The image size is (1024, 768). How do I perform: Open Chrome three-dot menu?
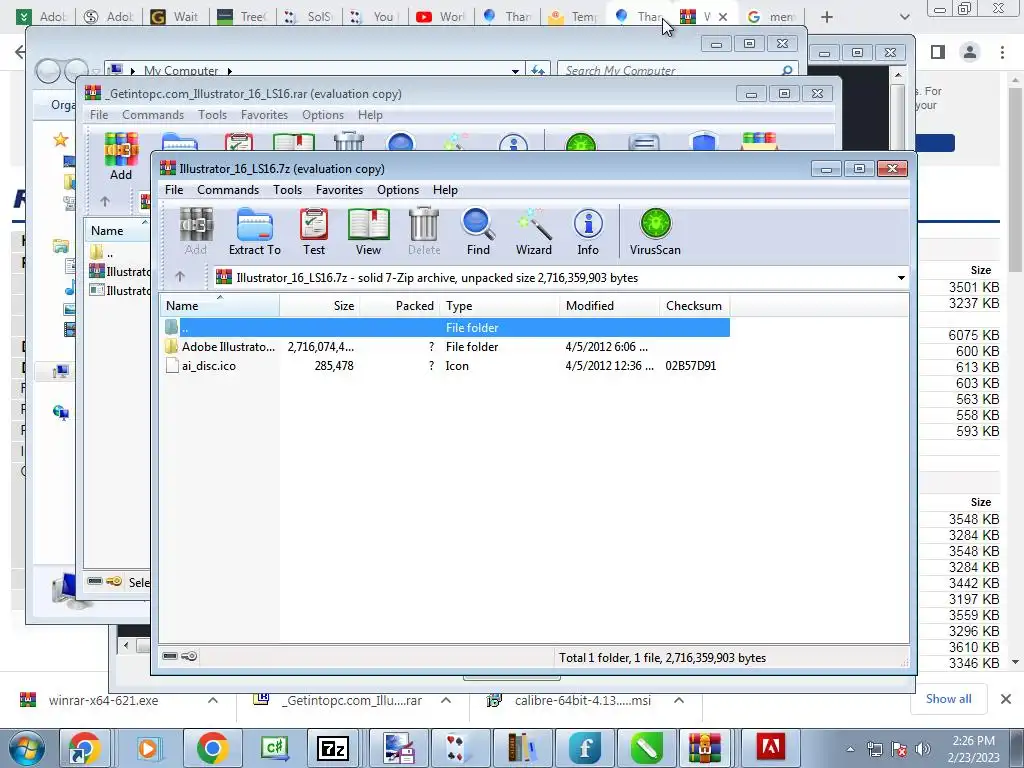[1002, 52]
